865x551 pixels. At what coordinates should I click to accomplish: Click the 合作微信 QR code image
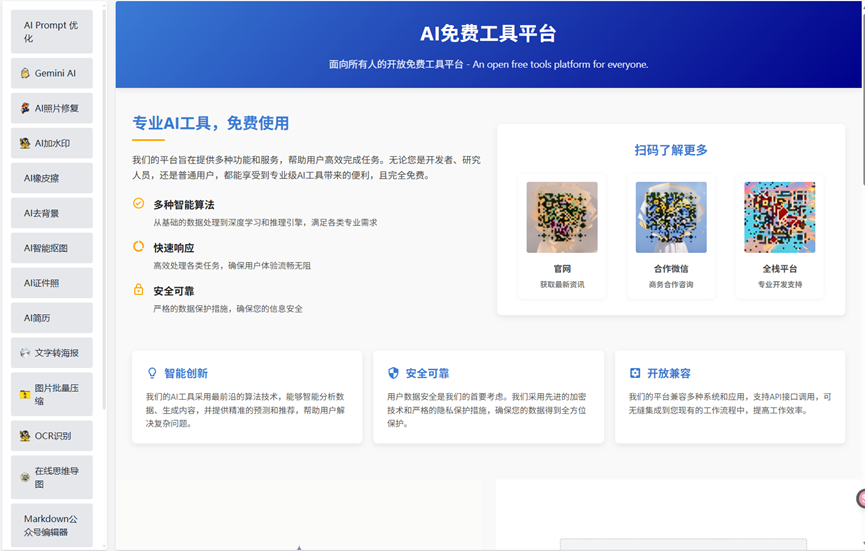pyautogui.click(x=671, y=217)
